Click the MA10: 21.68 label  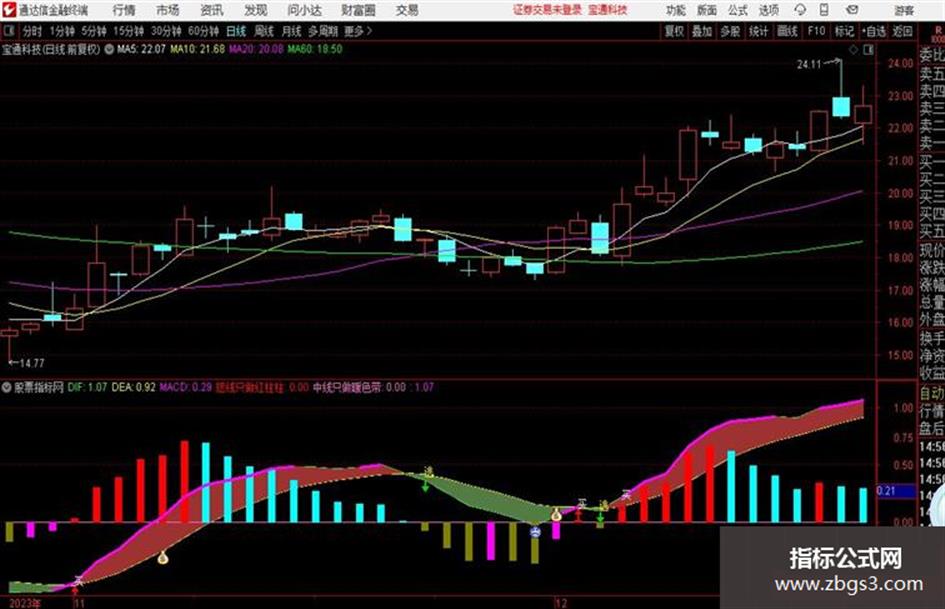(198, 49)
